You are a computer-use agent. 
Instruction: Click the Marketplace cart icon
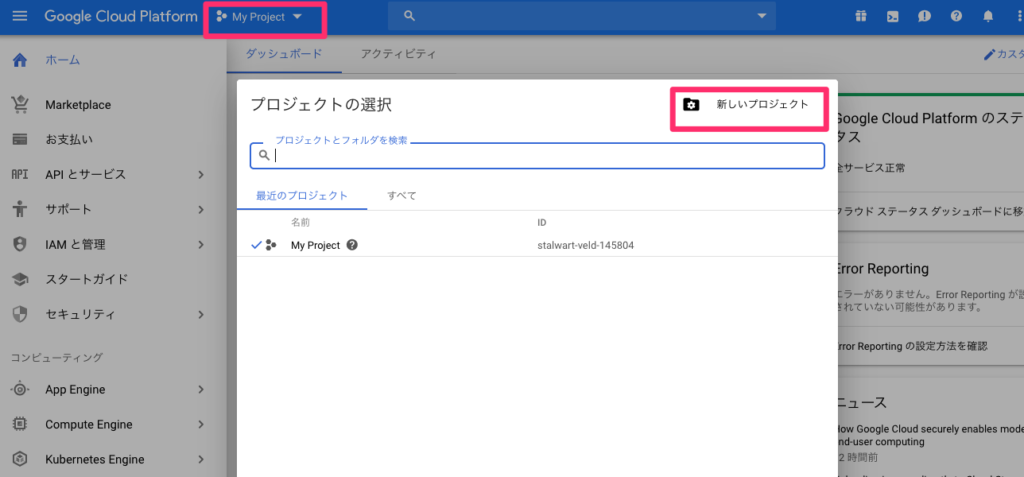point(20,105)
